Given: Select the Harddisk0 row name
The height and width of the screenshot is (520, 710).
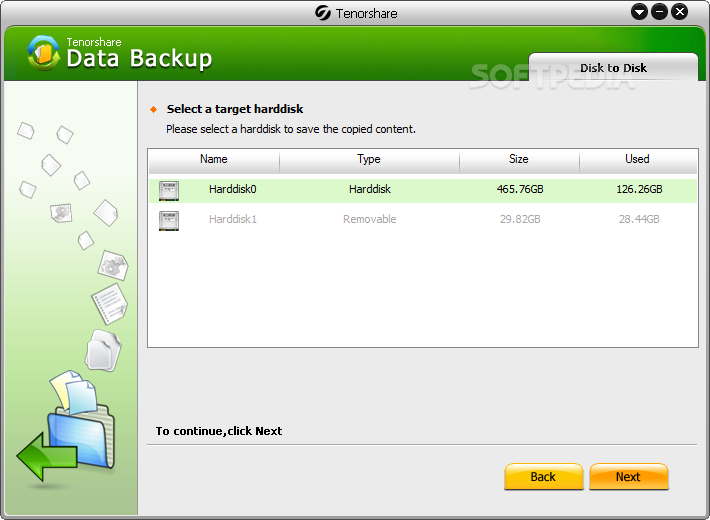Looking at the screenshot, I should click(233, 189).
